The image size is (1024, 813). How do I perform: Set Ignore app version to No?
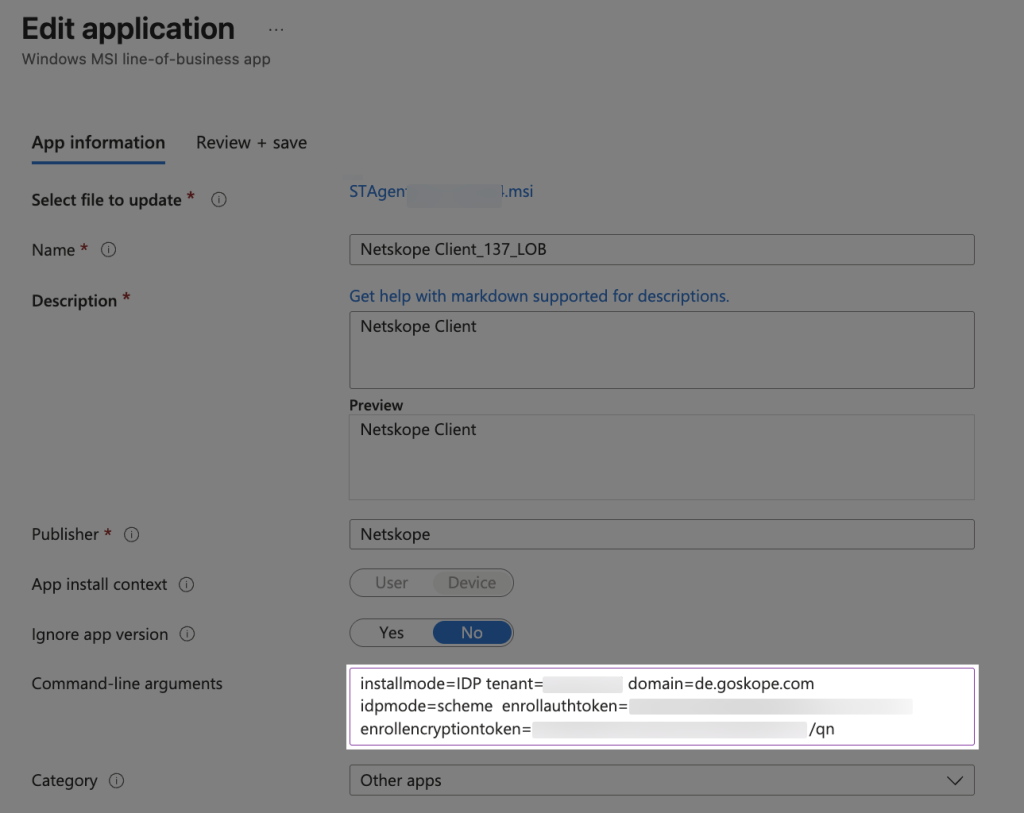pyautogui.click(x=472, y=633)
